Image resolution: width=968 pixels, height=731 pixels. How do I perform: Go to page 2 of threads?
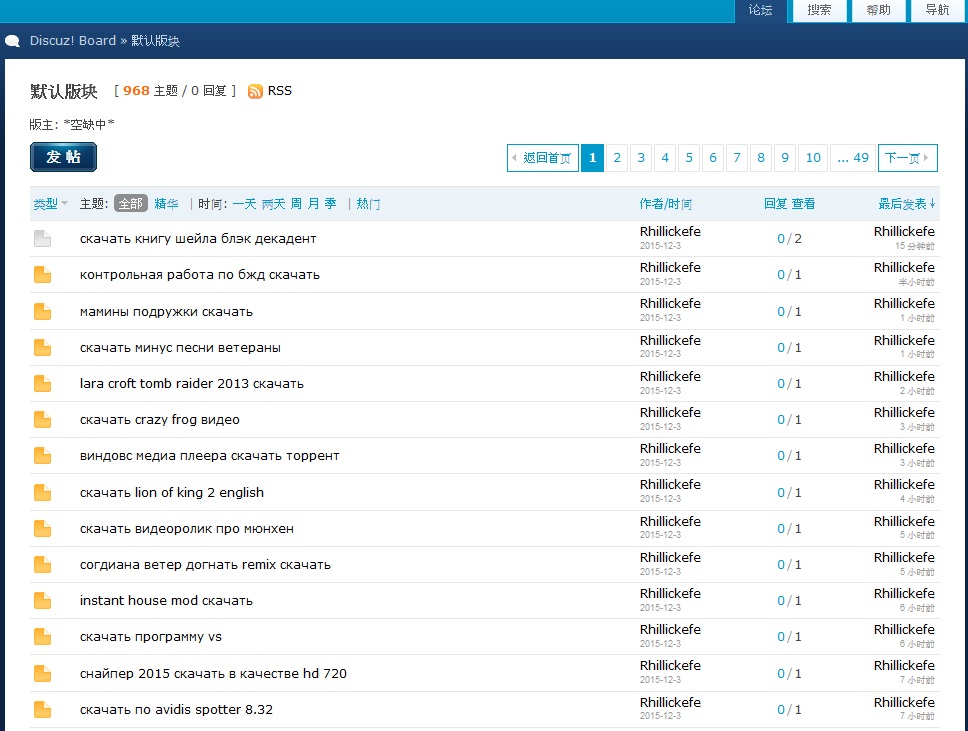click(x=617, y=158)
